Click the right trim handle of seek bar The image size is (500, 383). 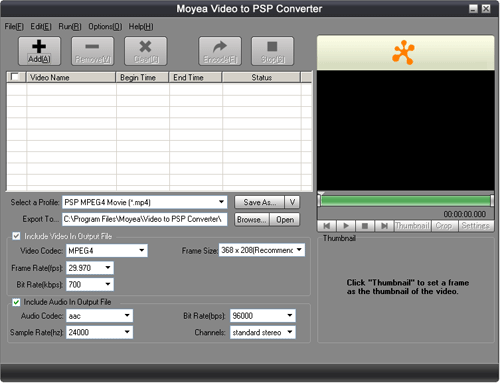pyautogui.click(x=492, y=200)
